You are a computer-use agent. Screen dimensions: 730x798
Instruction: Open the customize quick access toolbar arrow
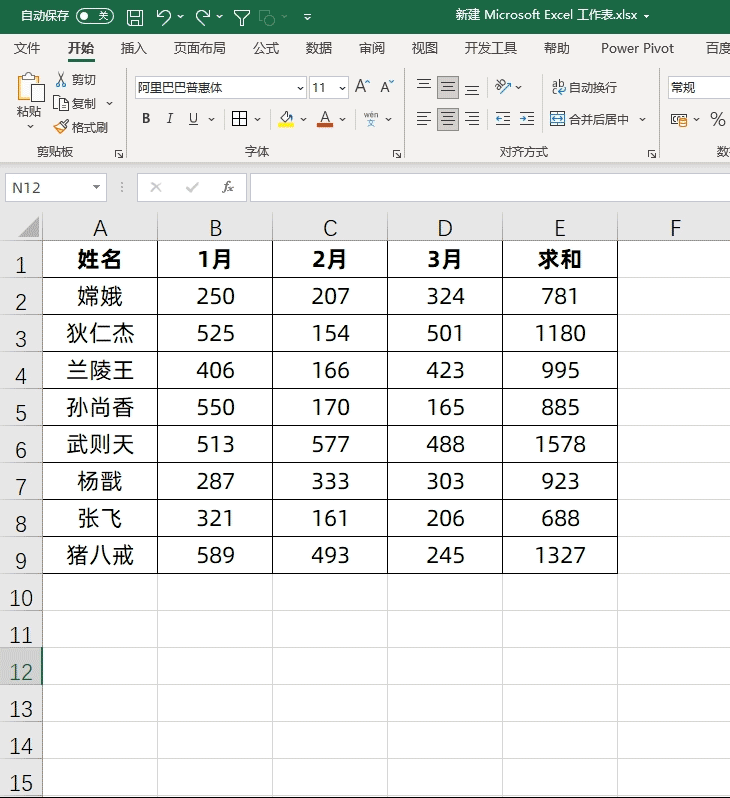[x=307, y=17]
